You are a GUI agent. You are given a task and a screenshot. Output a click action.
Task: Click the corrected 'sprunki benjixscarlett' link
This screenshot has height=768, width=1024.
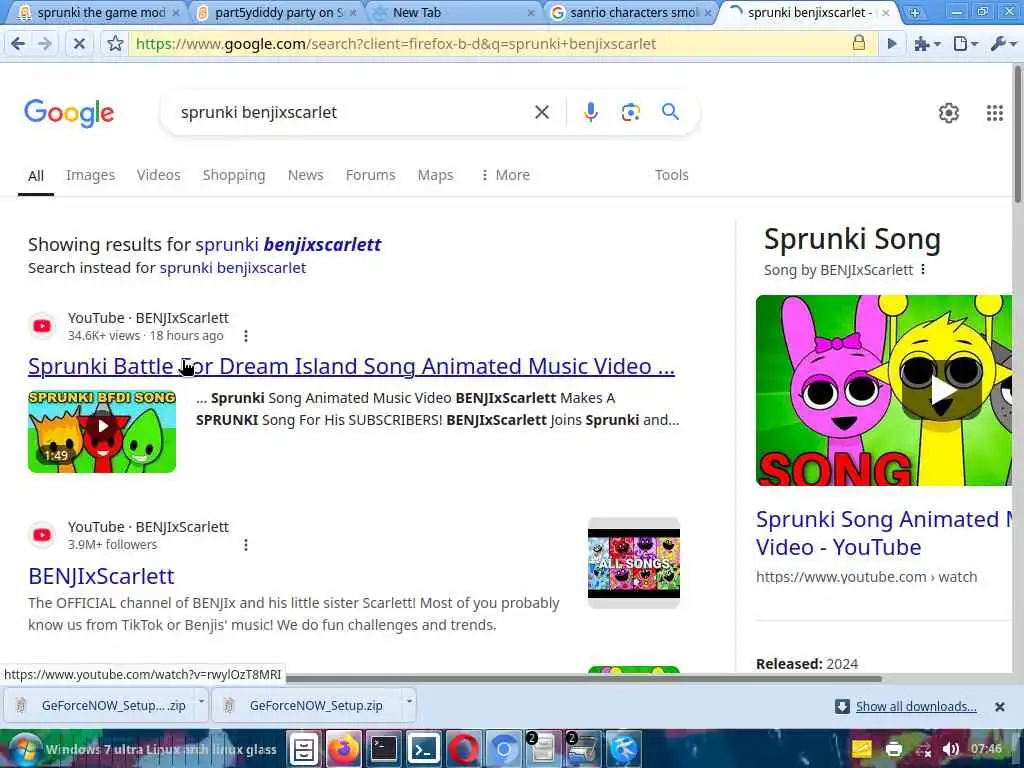click(x=288, y=244)
